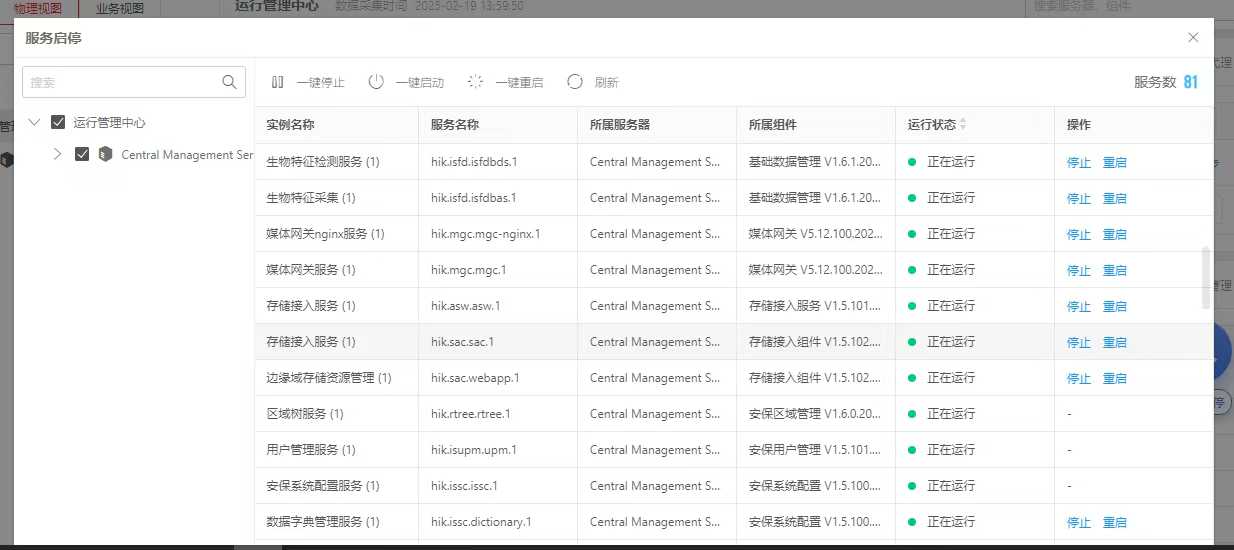Click the 安保用户管理 V1.5.101 component cell
1234x550 pixels.
click(816, 450)
